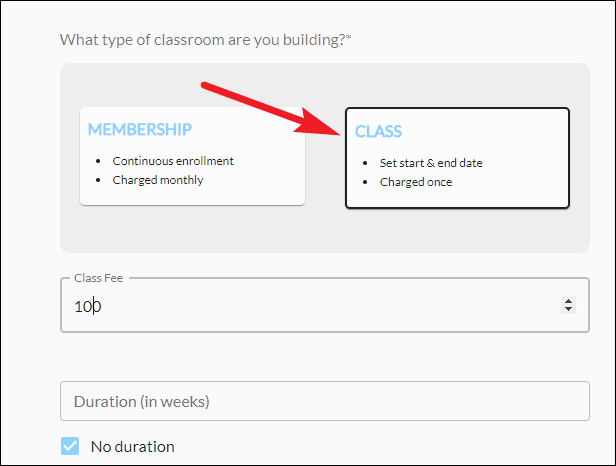Click the No duration label text
This screenshot has width=616, height=466.
[x=132, y=447]
